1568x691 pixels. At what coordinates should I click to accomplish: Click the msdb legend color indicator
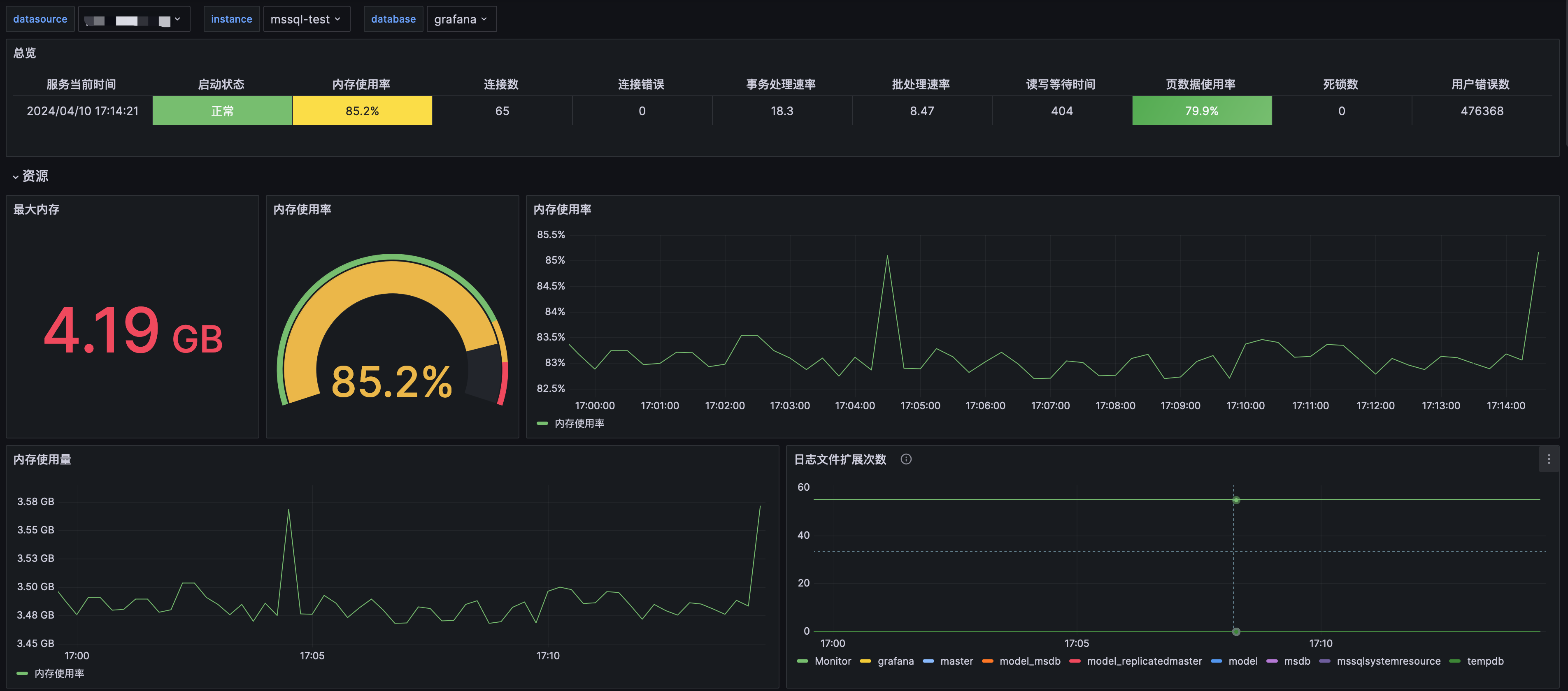[x=1272, y=661]
